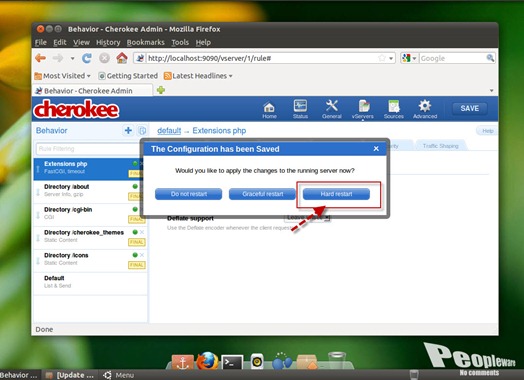Launch Firefox from the dock

click(207, 361)
